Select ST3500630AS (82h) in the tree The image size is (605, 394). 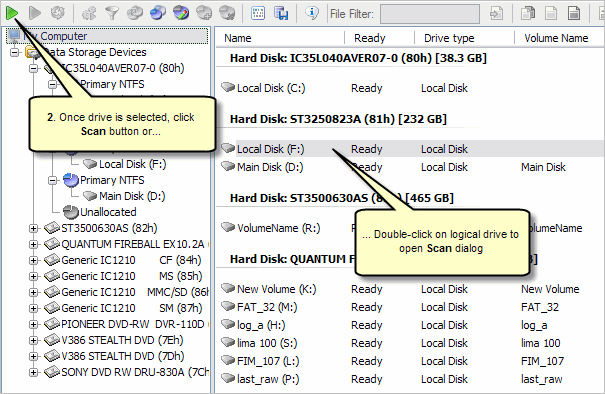[x=109, y=228]
